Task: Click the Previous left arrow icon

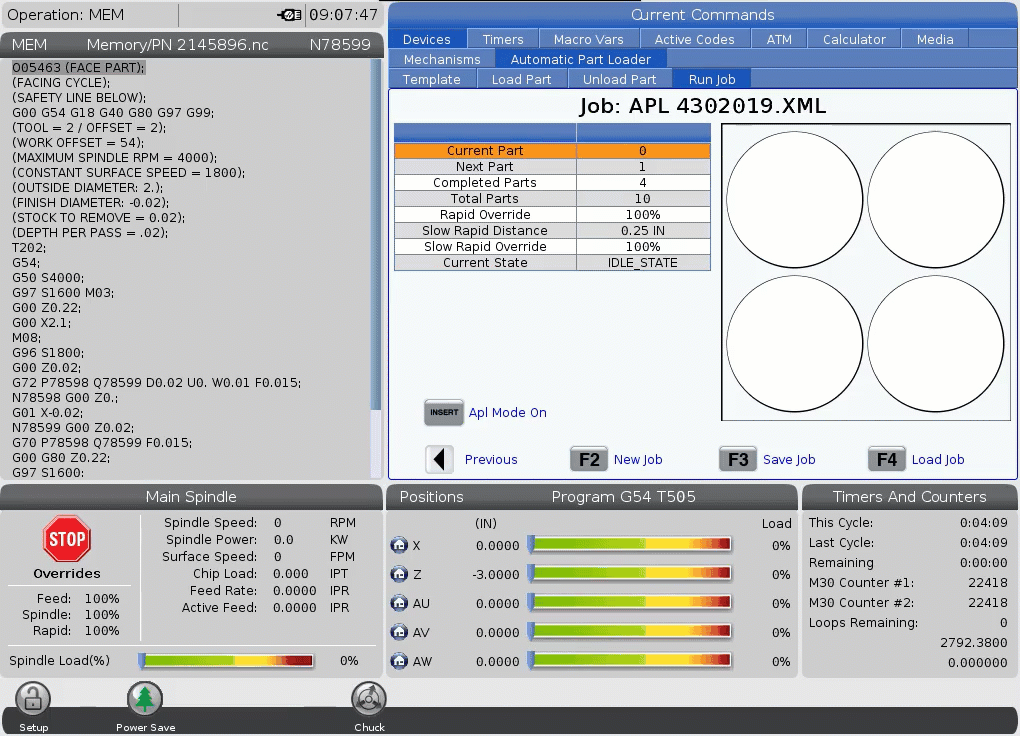Action: pos(440,459)
